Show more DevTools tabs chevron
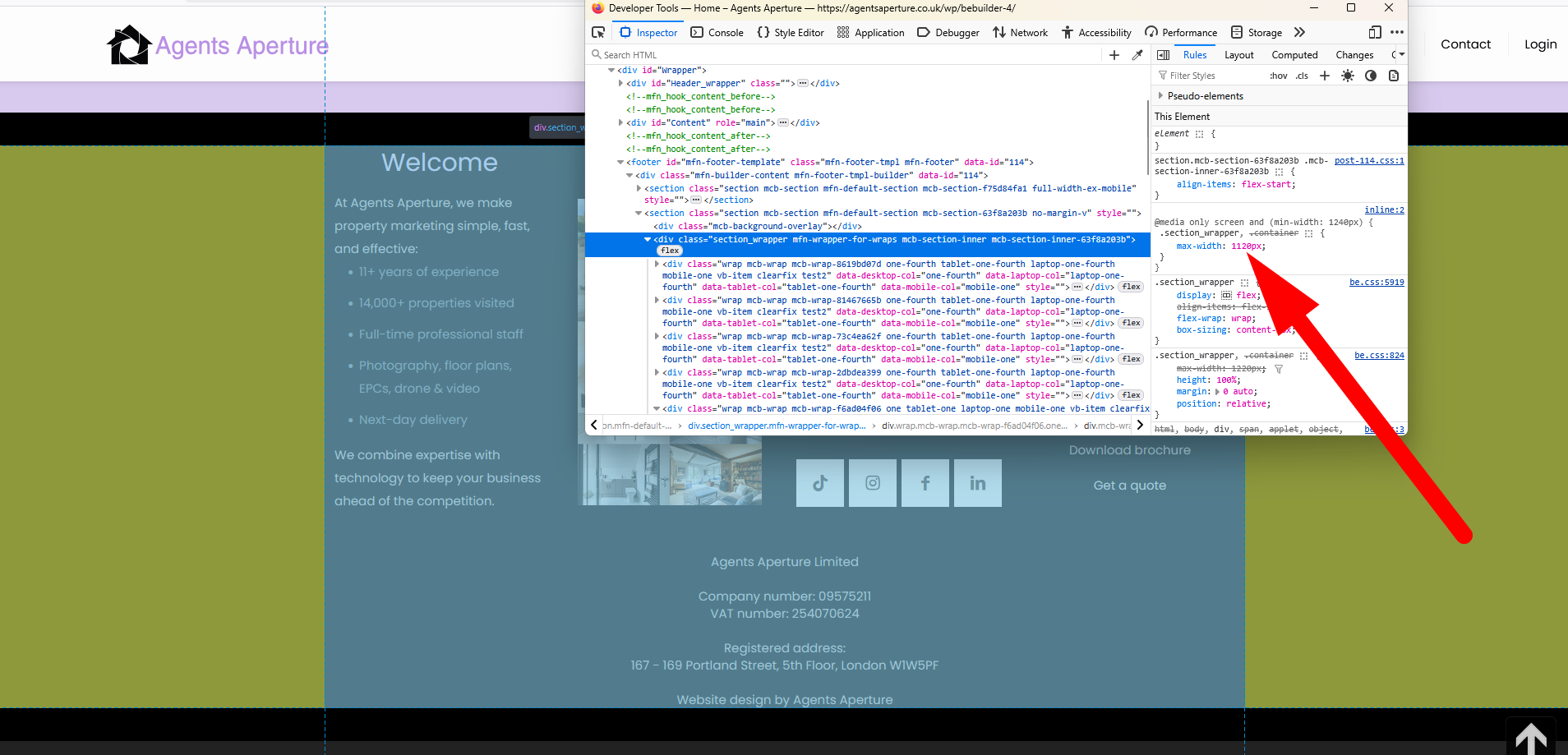This screenshot has width=1568, height=755. click(x=1299, y=32)
